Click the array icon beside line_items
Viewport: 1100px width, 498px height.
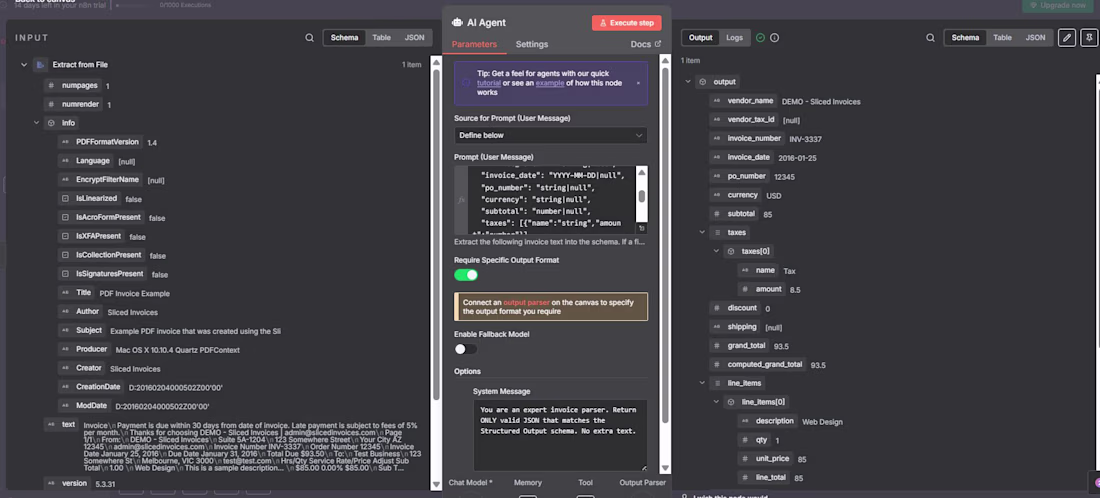click(717, 383)
